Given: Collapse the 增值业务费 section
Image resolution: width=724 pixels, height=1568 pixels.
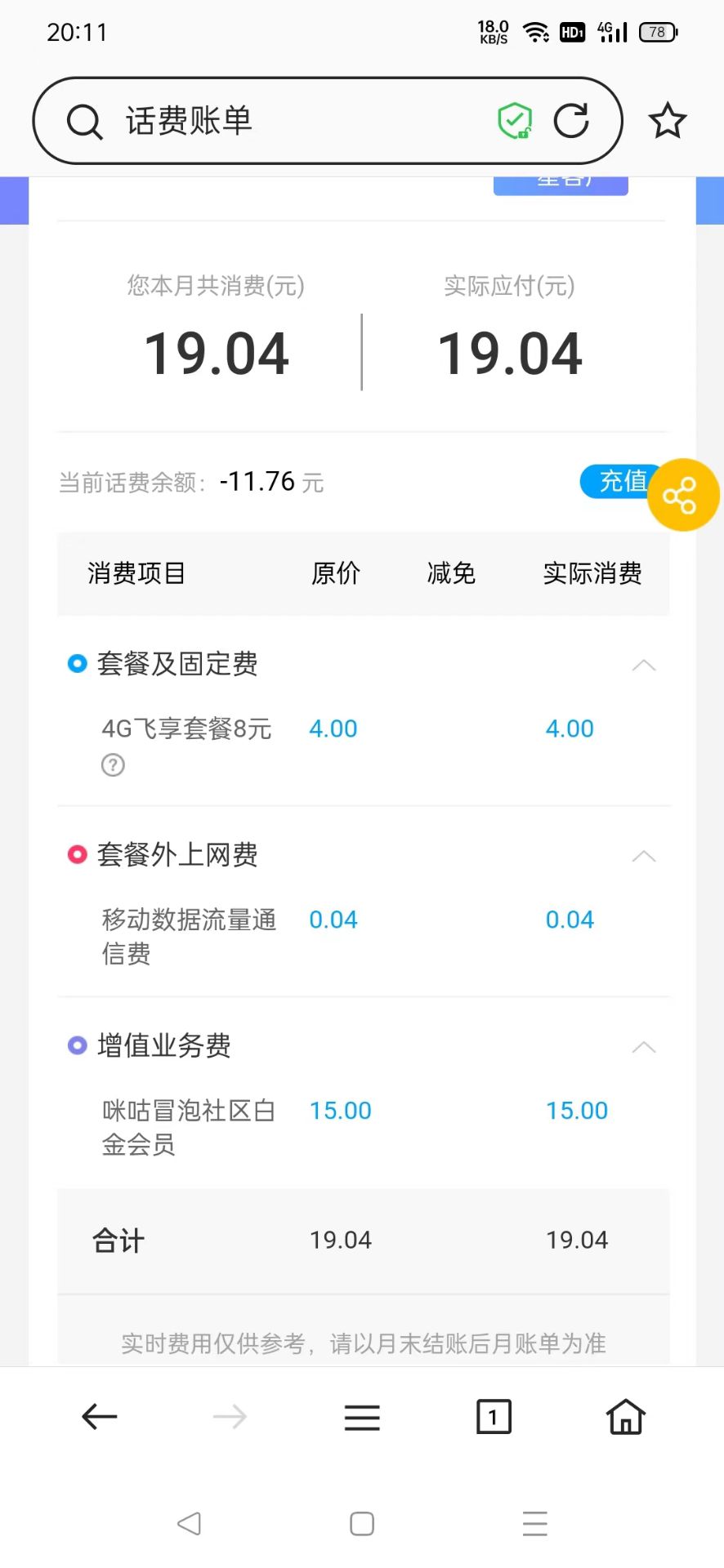Looking at the screenshot, I should coord(644,1047).
